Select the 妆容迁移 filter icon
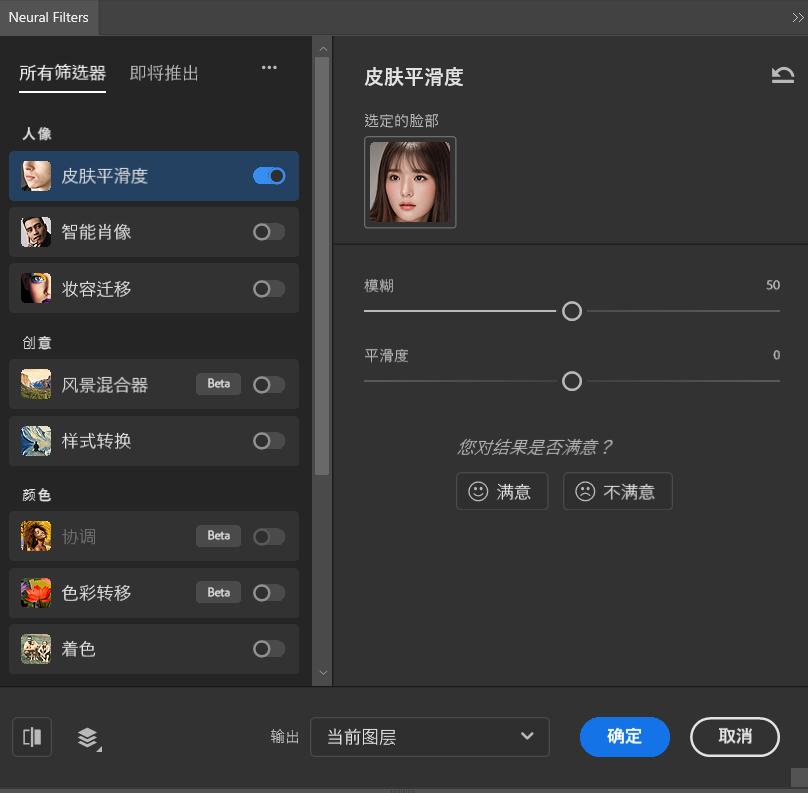This screenshot has width=808, height=793. point(36,288)
